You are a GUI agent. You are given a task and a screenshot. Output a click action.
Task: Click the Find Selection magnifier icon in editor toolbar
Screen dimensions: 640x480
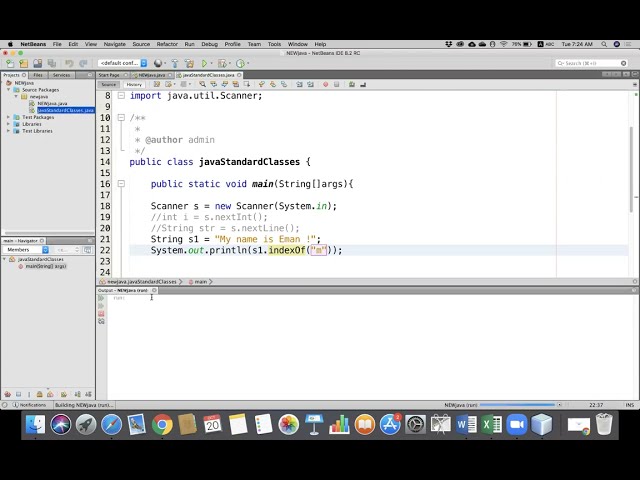pyautogui.click(x=202, y=84)
